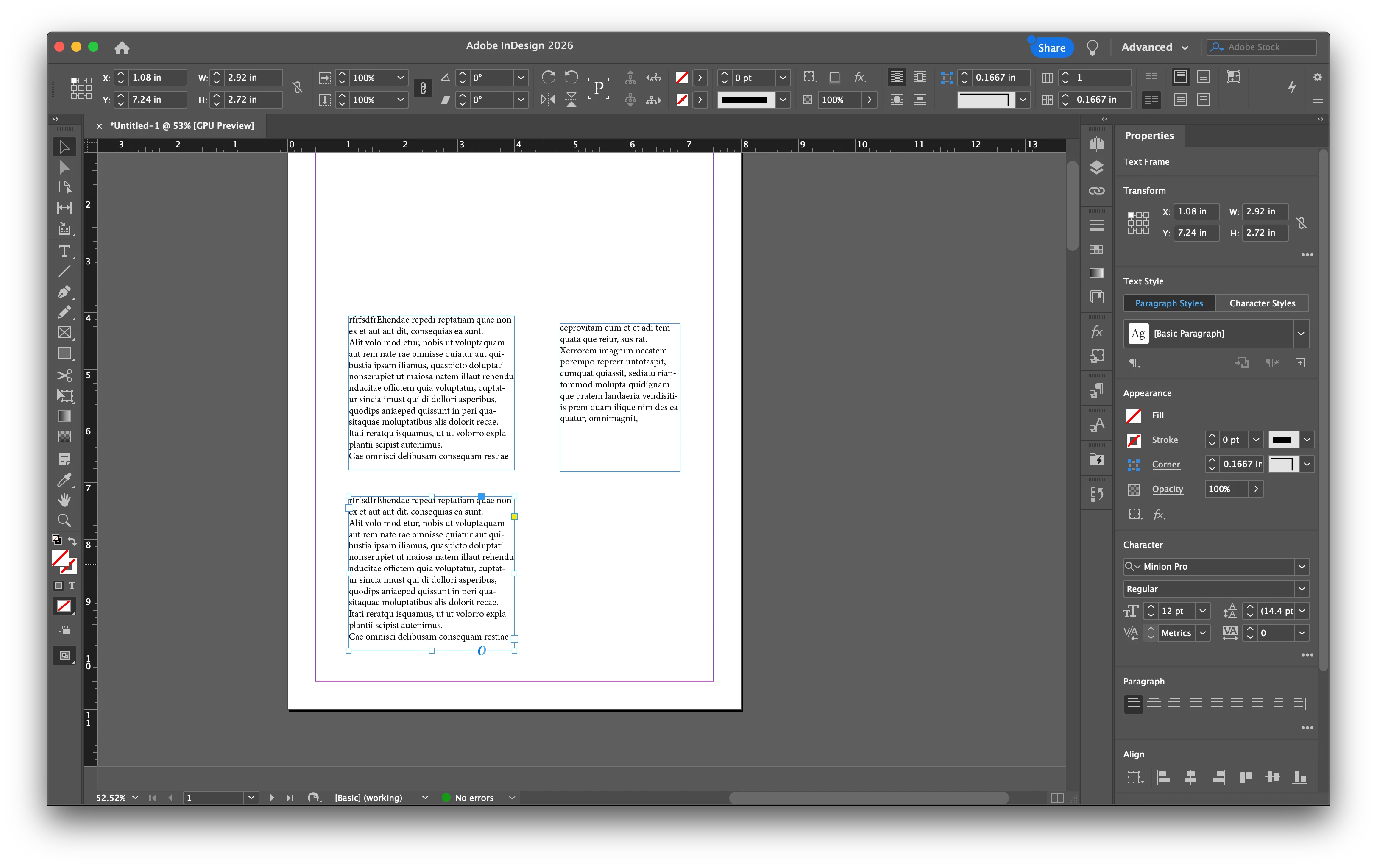
Task: Toggle formatting affects text button
Action: (x=72, y=586)
